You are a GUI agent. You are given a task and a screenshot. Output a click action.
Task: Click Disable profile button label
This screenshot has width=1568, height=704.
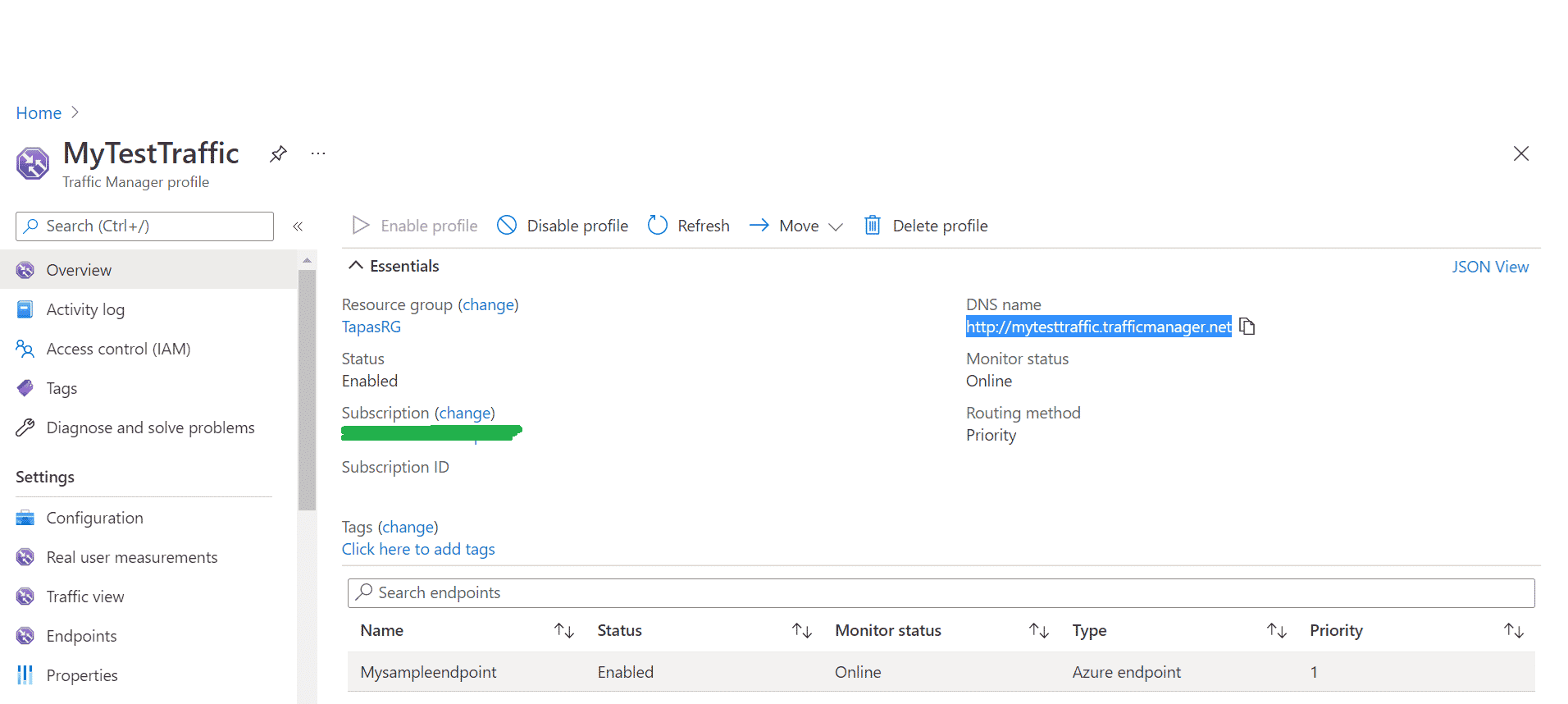tap(577, 226)
